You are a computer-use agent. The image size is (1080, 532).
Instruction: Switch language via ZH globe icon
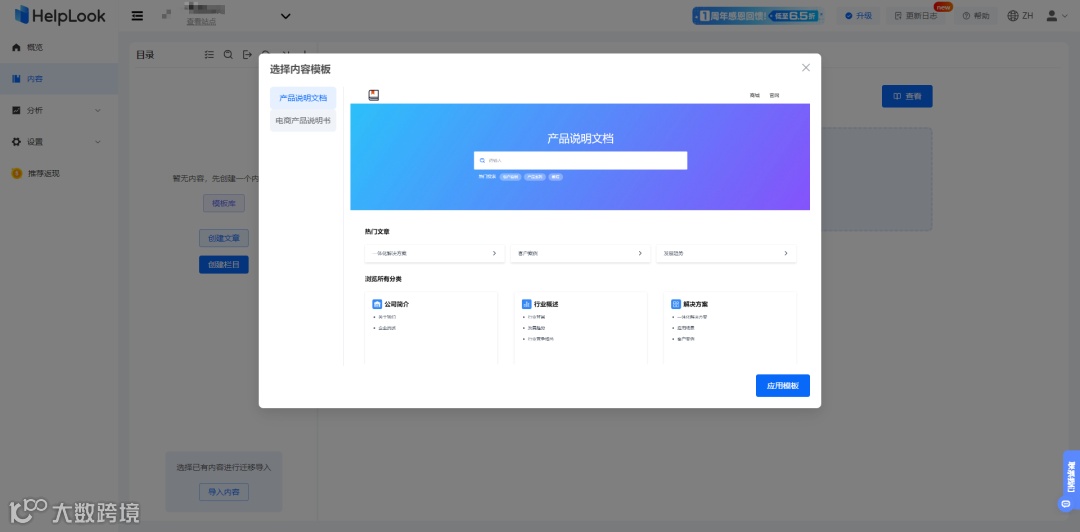coord(1020,16)
